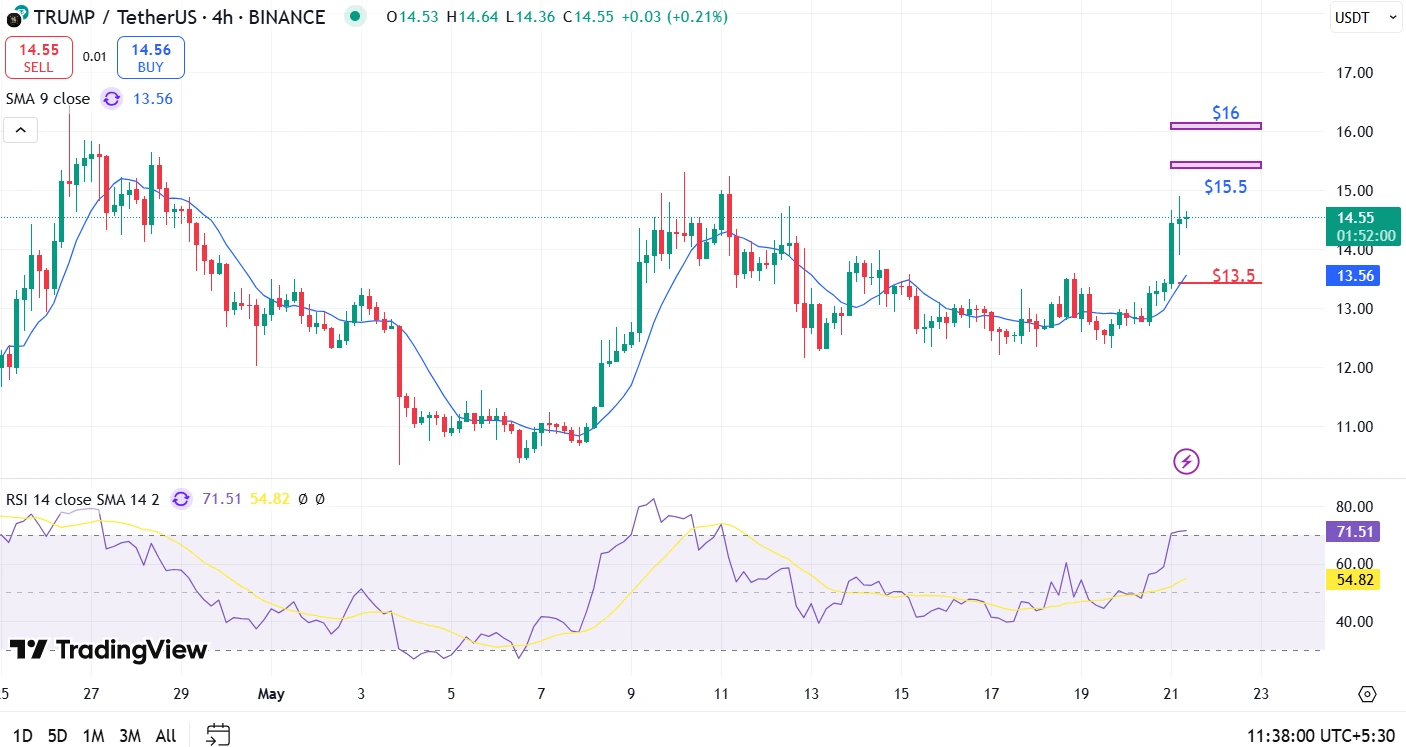Collapse the indicator legend chevron
Image resolution: width=1406 pixels, height=747 pixels.
[20, 130]
